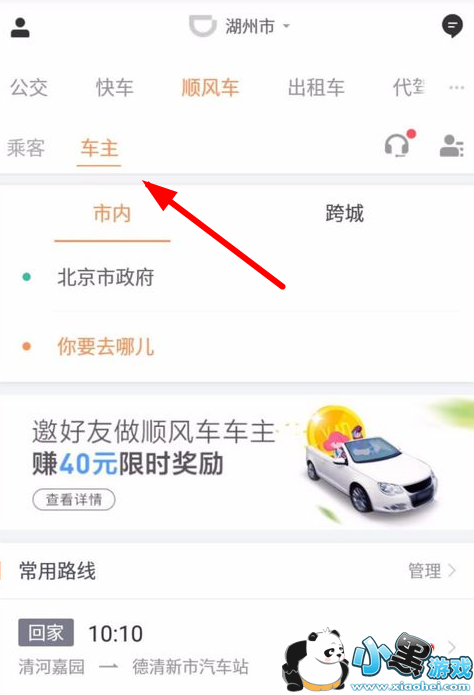Tap the DiDi logo icon

(x=203, y=26)
